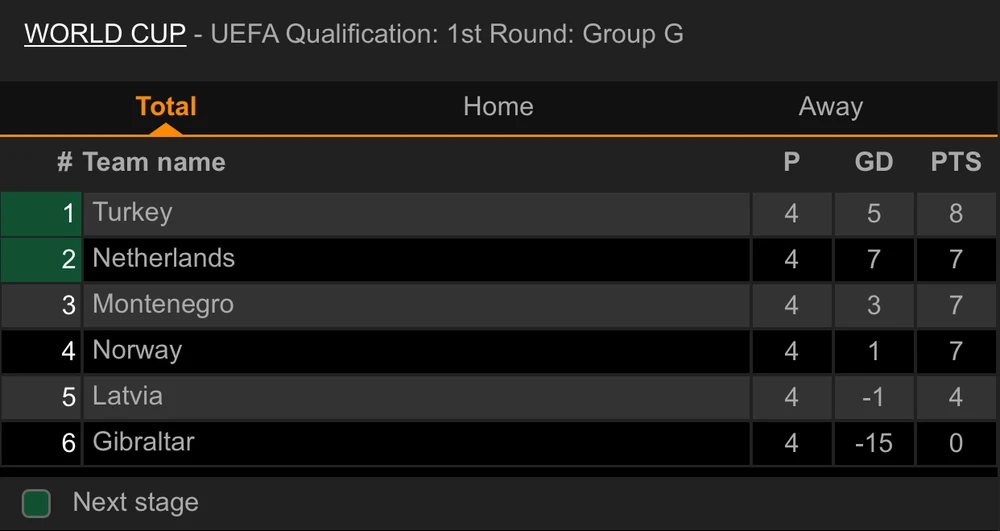Sort by the PTS column header
Image resolution: width=1000 pixels, height=531 pixels.
click(x=956, y=162)
